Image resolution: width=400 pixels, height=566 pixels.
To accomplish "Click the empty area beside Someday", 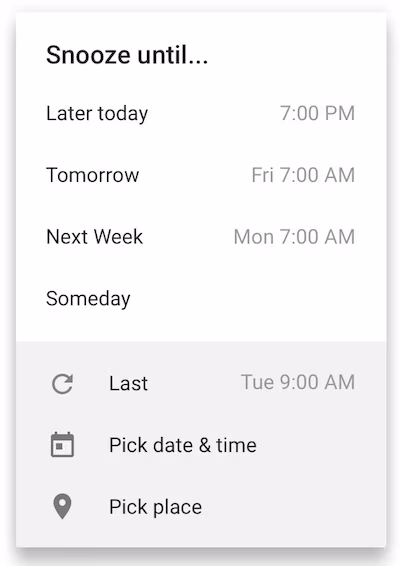I will (x=253, y=299).
